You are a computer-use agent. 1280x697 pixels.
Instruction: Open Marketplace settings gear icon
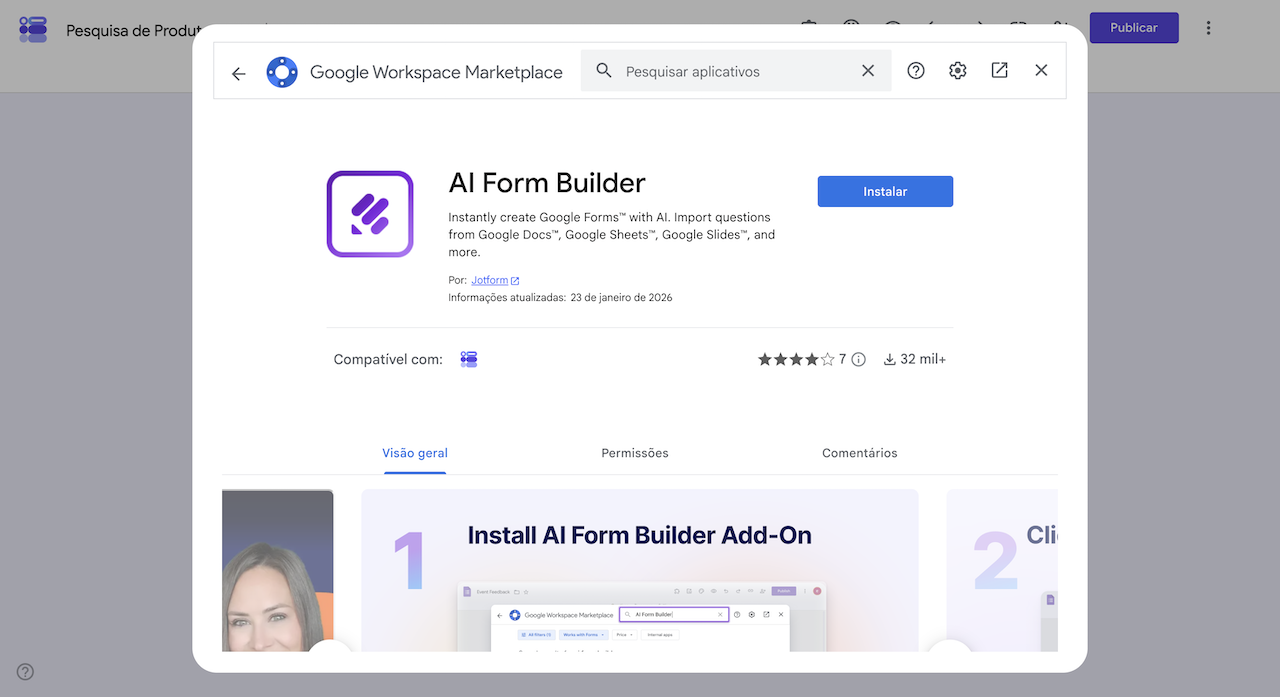[958, 70]
